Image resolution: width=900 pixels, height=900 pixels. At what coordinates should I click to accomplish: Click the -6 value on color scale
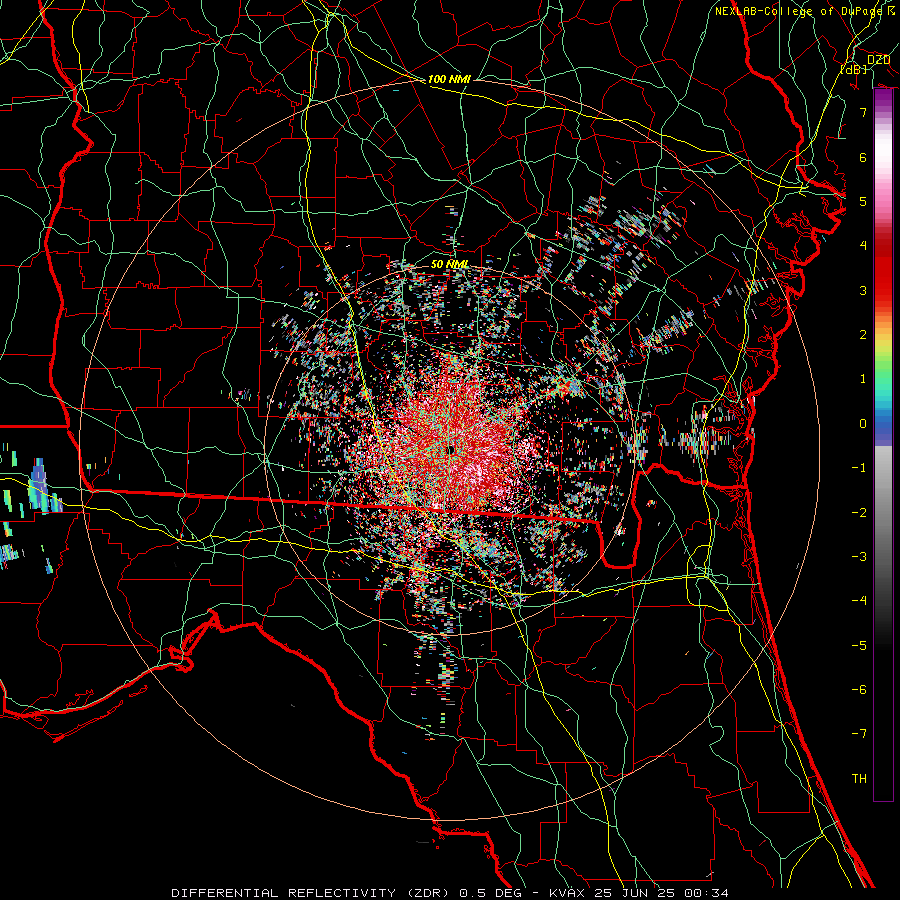click(x=859, y=690)
